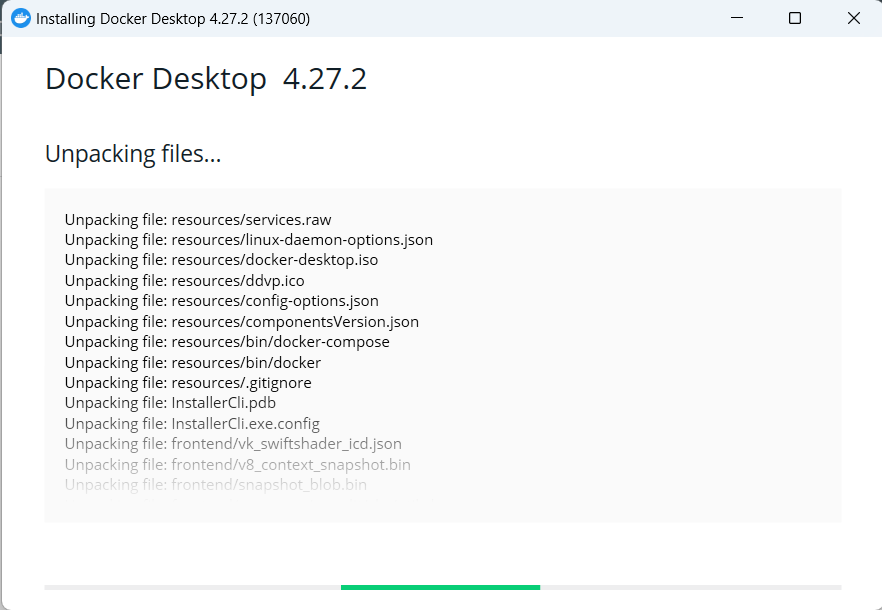This screenshot has width=882, height=610.
Task: Select log line 'resources/bin/docker'
Action: (x=193, y=362)
